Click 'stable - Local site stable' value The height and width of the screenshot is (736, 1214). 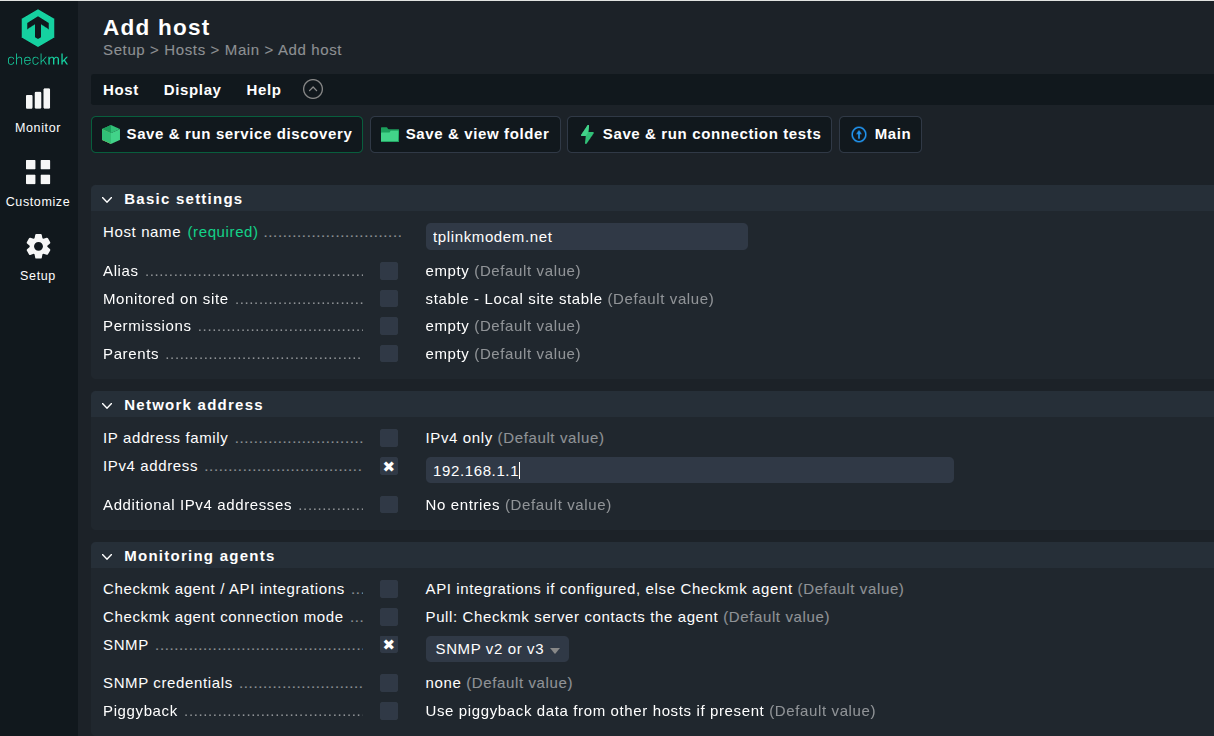tap(514, 299)
